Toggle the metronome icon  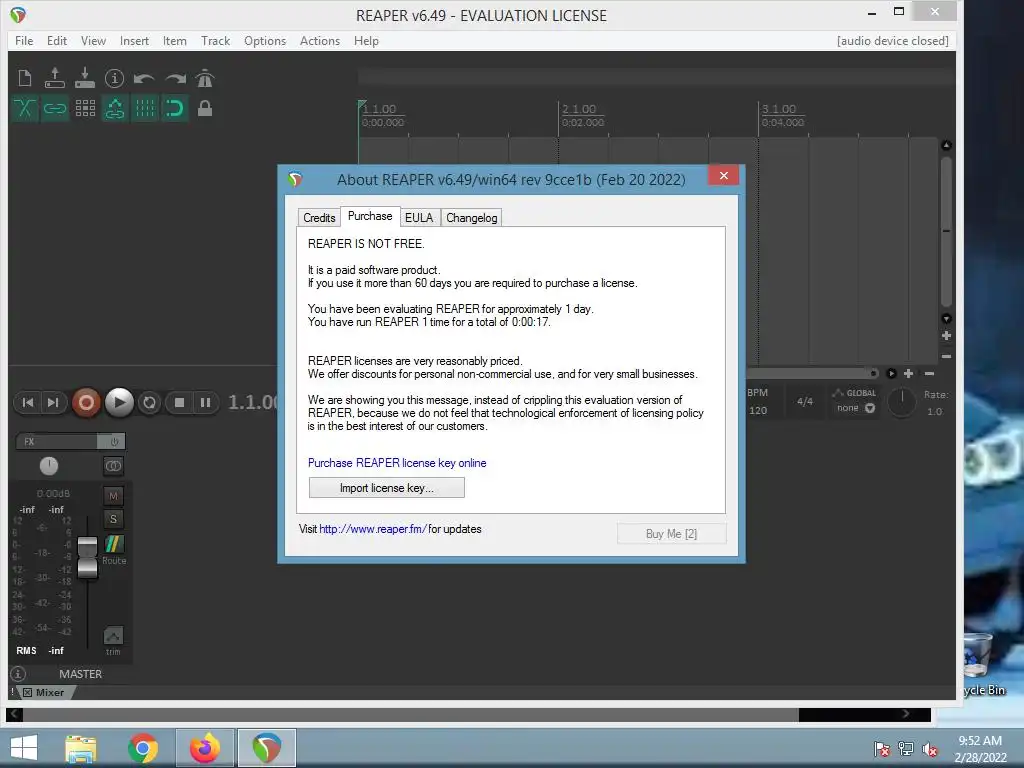coord(204,78)
